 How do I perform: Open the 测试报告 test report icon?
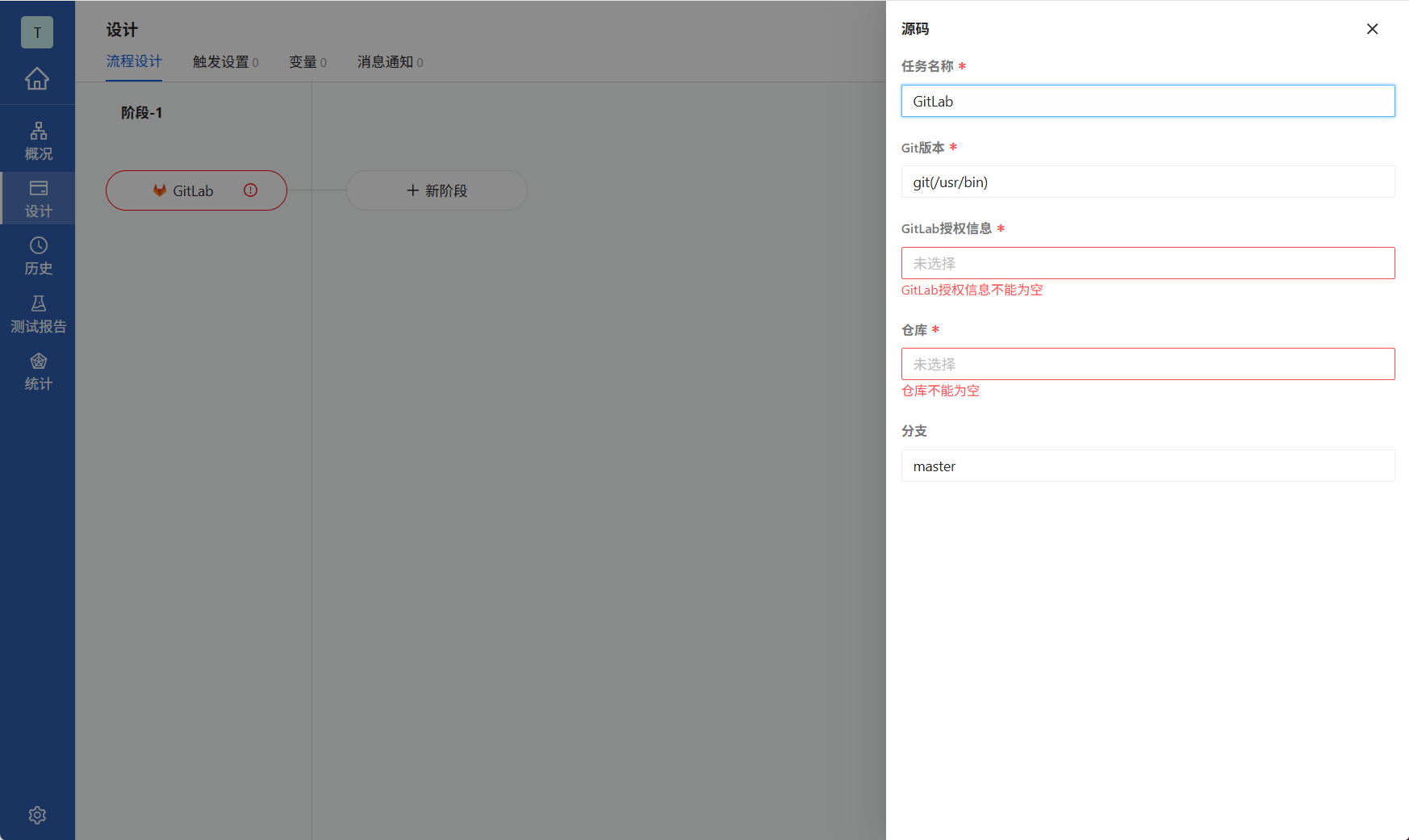pos(37,314)
